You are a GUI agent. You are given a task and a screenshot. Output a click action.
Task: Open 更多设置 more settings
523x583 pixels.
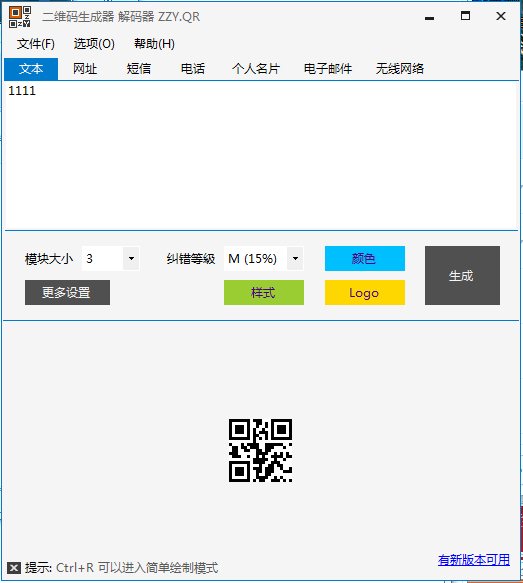pos(67,293)
